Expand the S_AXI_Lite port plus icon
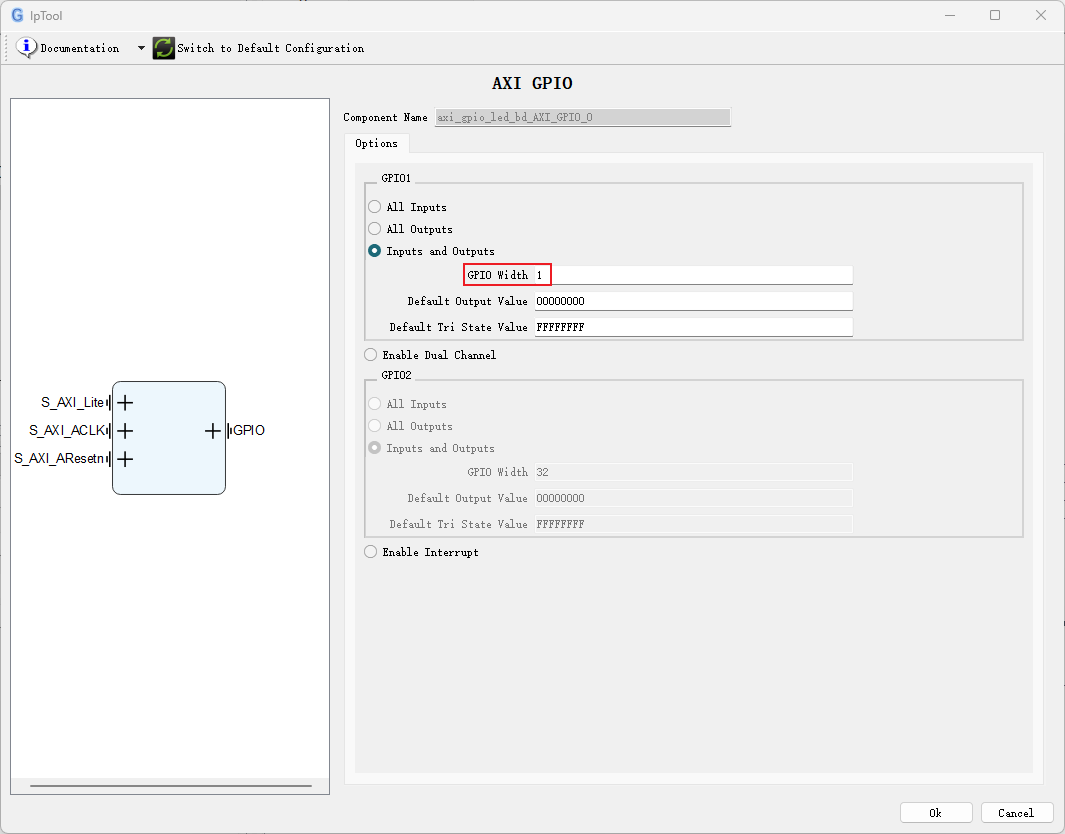Image resolution: width=1065 pixels, height=834 pixels. [x=125, y=403]
